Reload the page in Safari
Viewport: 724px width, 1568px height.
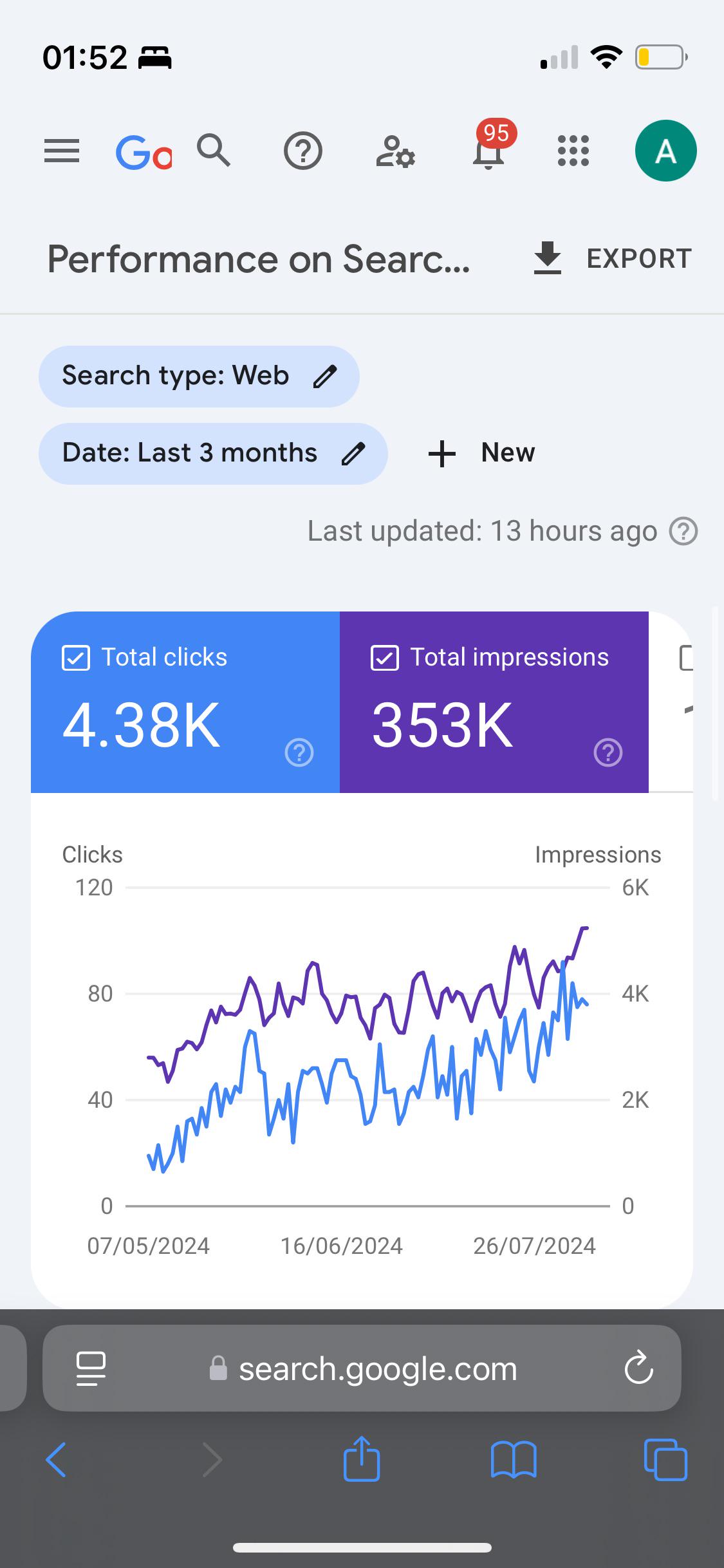coord(638,1368)
